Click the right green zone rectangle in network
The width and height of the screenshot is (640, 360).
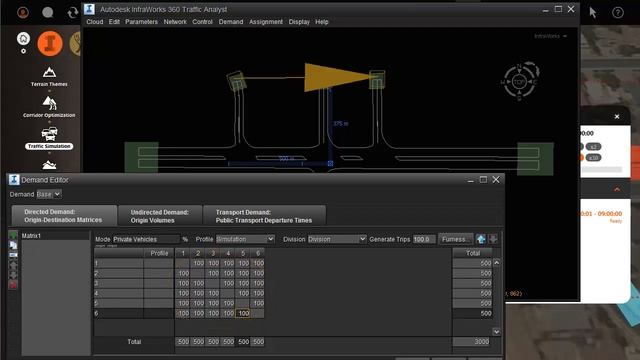536,158
